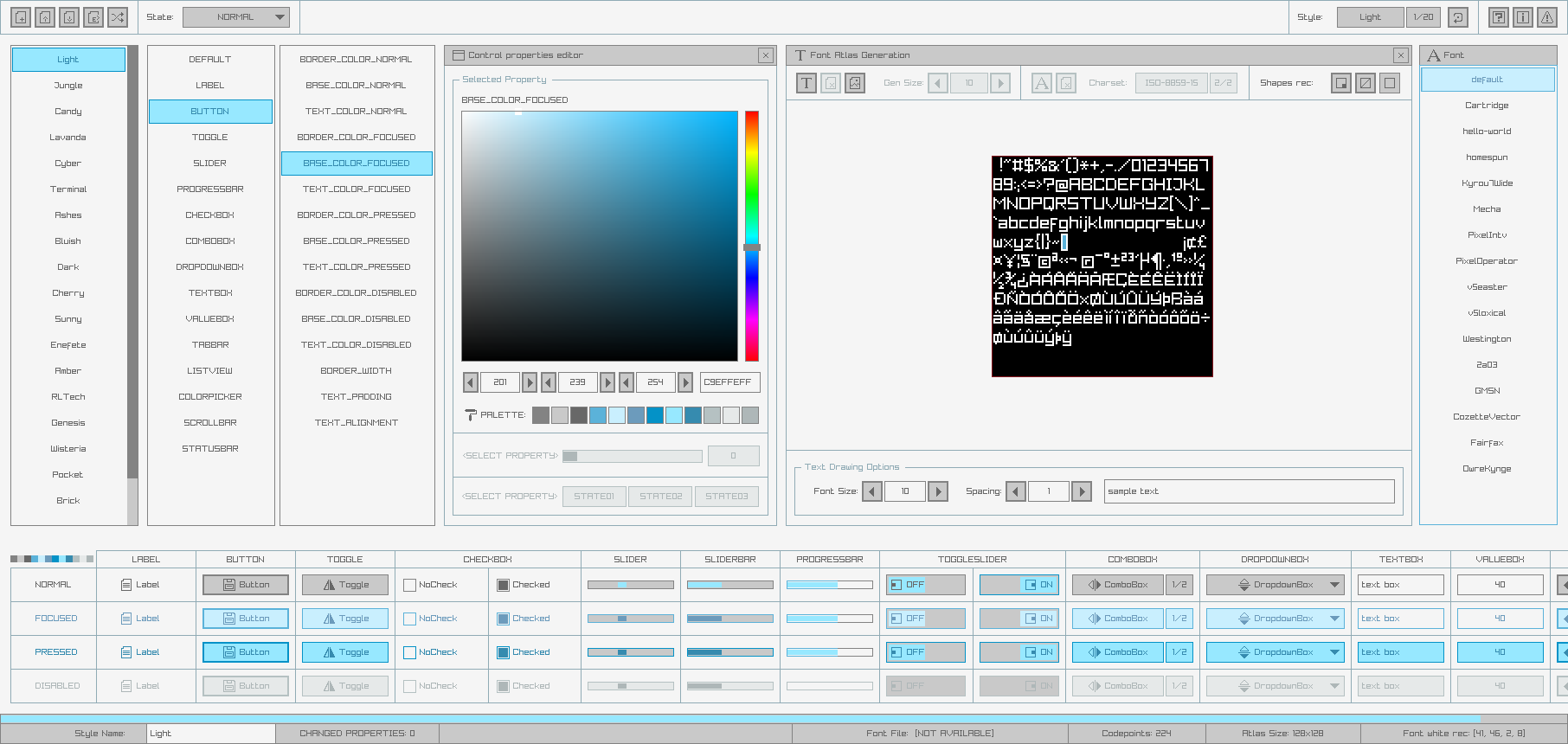Click the NORMAL row Button
This screenshot has height=744, width=1568.
[x=246, y=585]
